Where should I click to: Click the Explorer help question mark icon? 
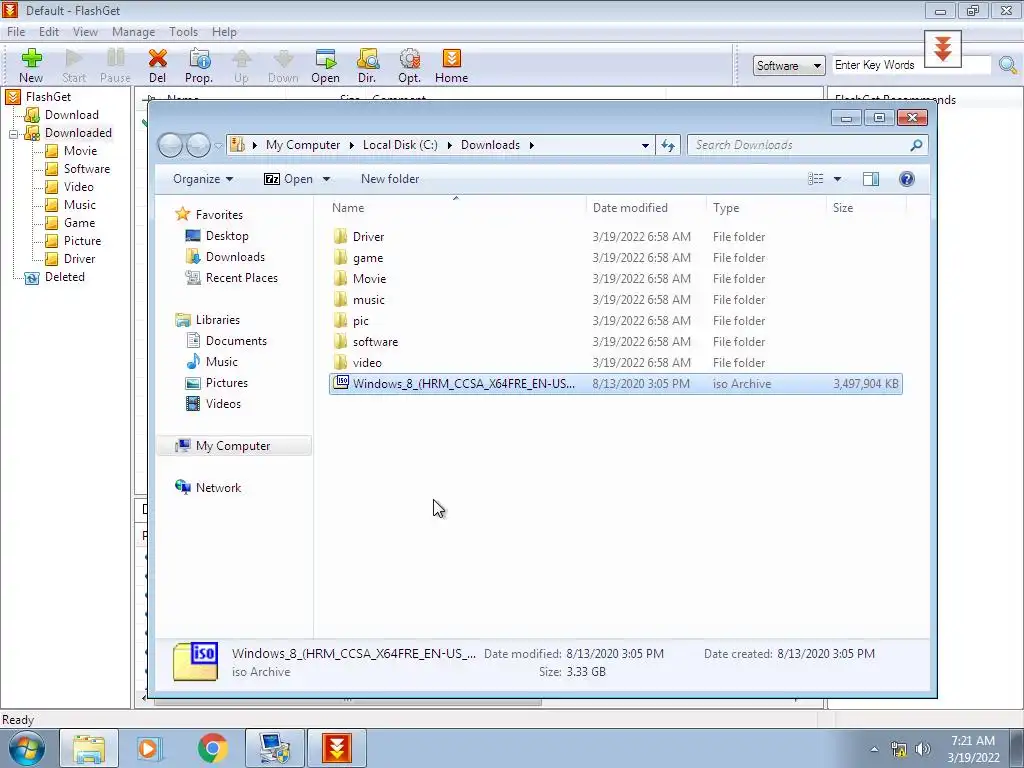(906, 179)
